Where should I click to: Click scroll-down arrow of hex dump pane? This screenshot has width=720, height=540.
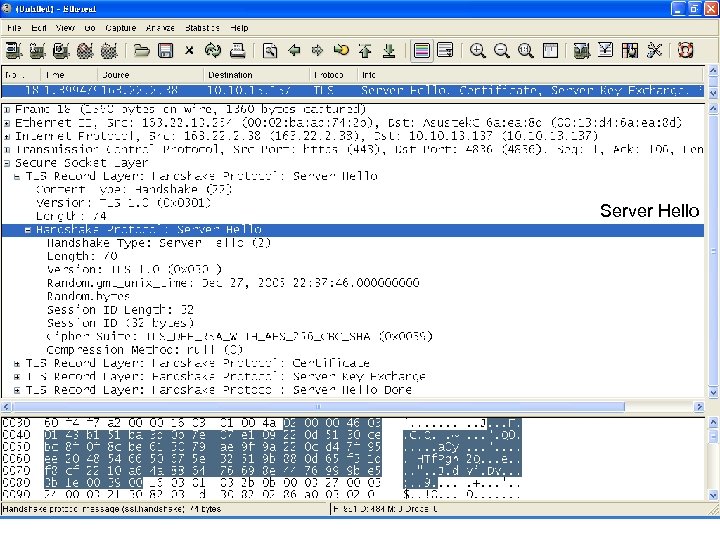tap(713, 495)
